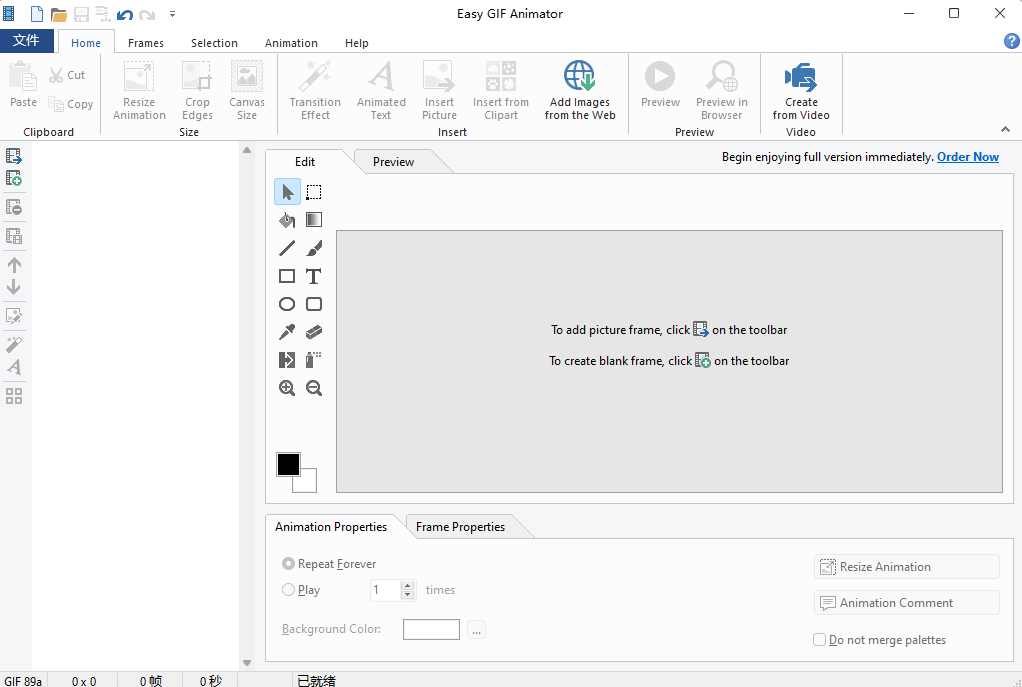Pick the Paint Bucket fill tool
1022x687 pixels.
[x=287, y=220]
